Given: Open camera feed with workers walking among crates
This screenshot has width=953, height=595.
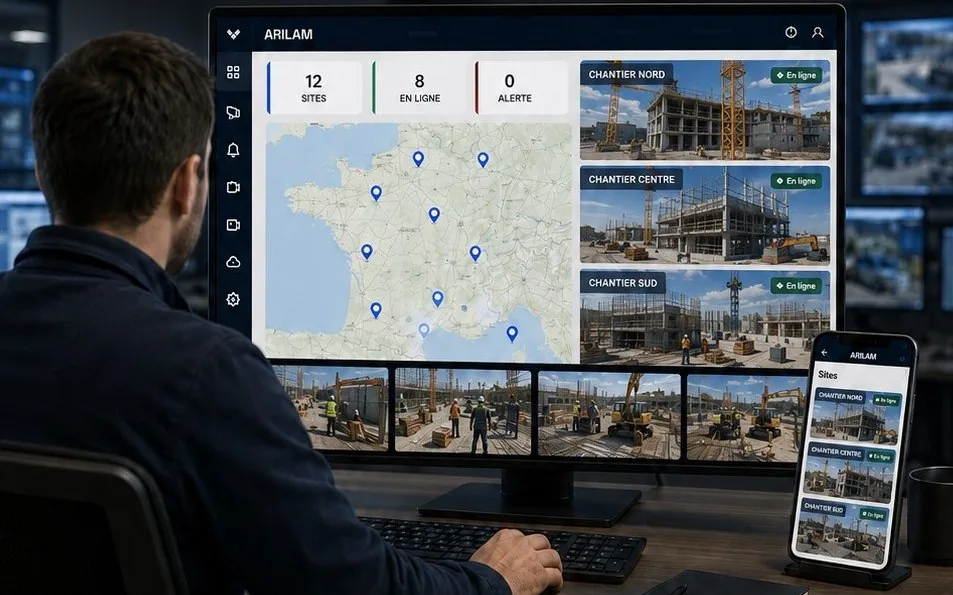Looking at the screenshot, I should pyautogui.click(x=463, y=411).
